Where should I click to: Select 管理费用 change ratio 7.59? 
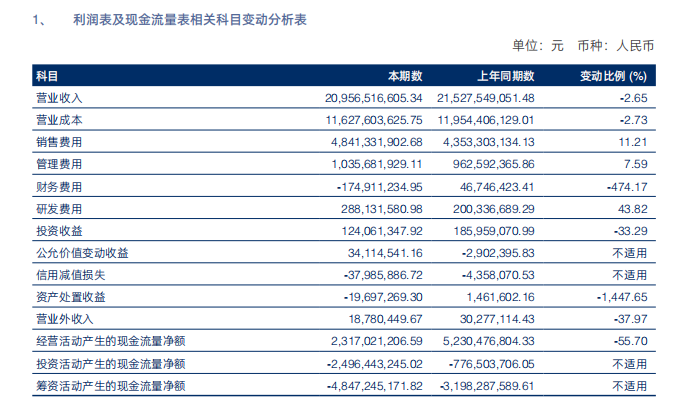coord(636,164)
